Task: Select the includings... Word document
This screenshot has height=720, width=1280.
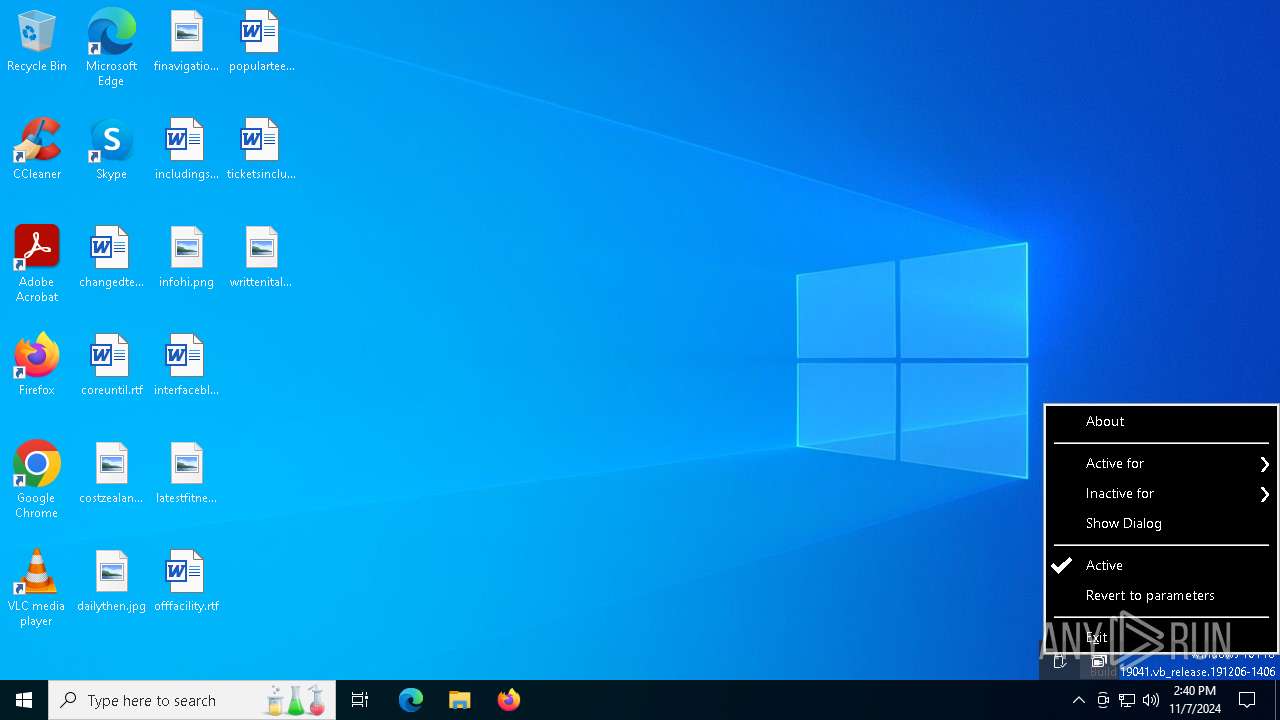Action: pyautogui.click(x=186, y=150)
